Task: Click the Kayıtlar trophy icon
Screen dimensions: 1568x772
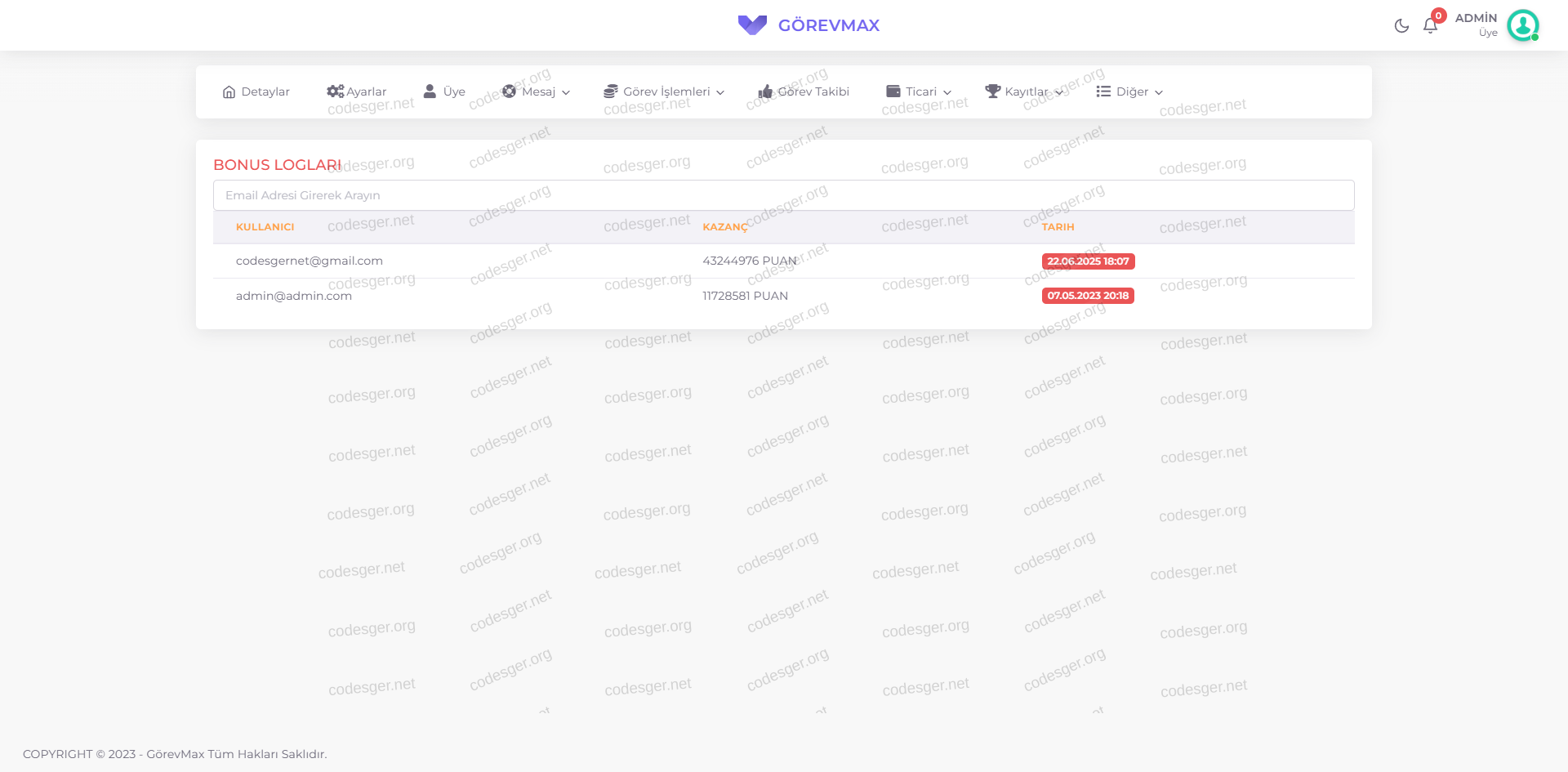Action: [992, 91]
